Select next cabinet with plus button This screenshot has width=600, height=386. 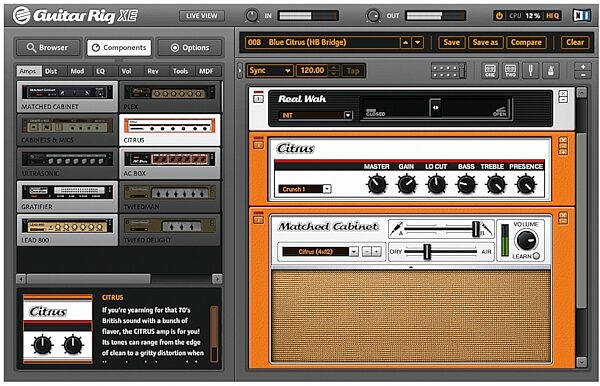(377, 251)
